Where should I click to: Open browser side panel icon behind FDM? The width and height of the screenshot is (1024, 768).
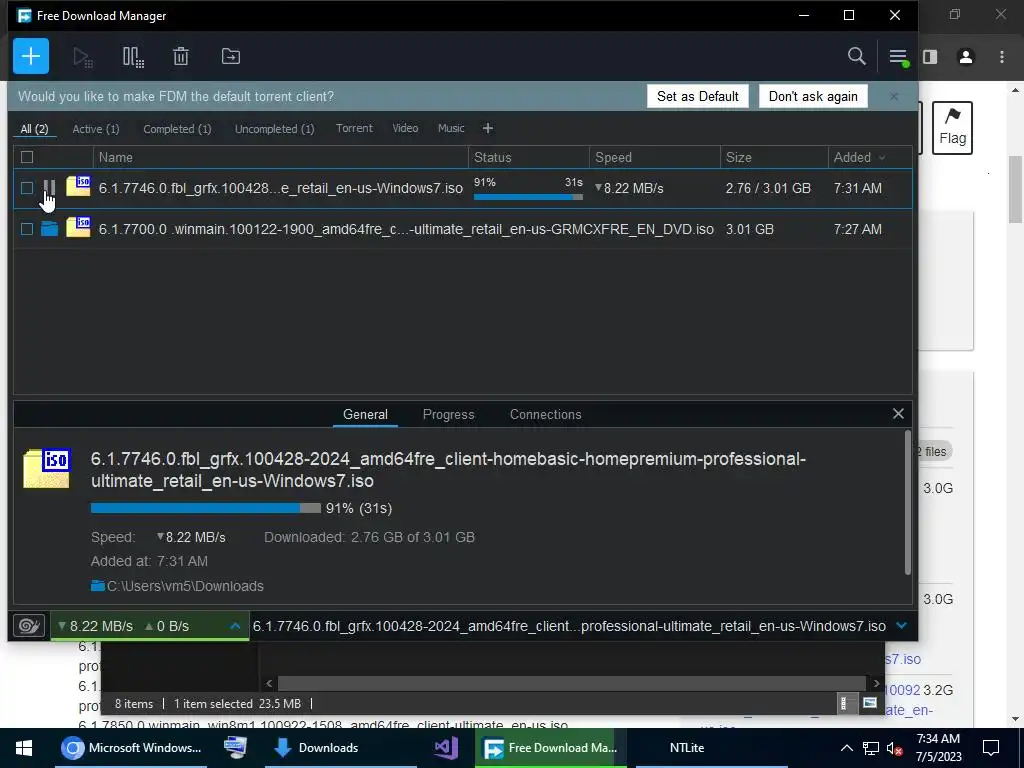[930, 57]
